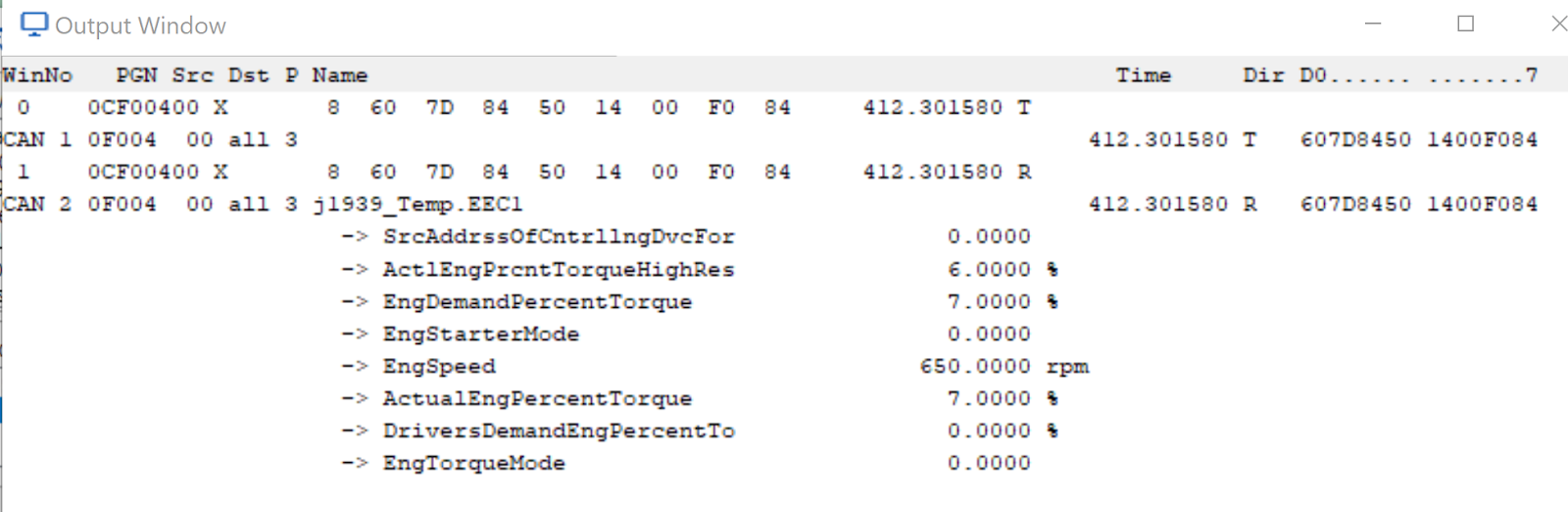
Task: Click the WinNo column header
Action: point(37,76)
